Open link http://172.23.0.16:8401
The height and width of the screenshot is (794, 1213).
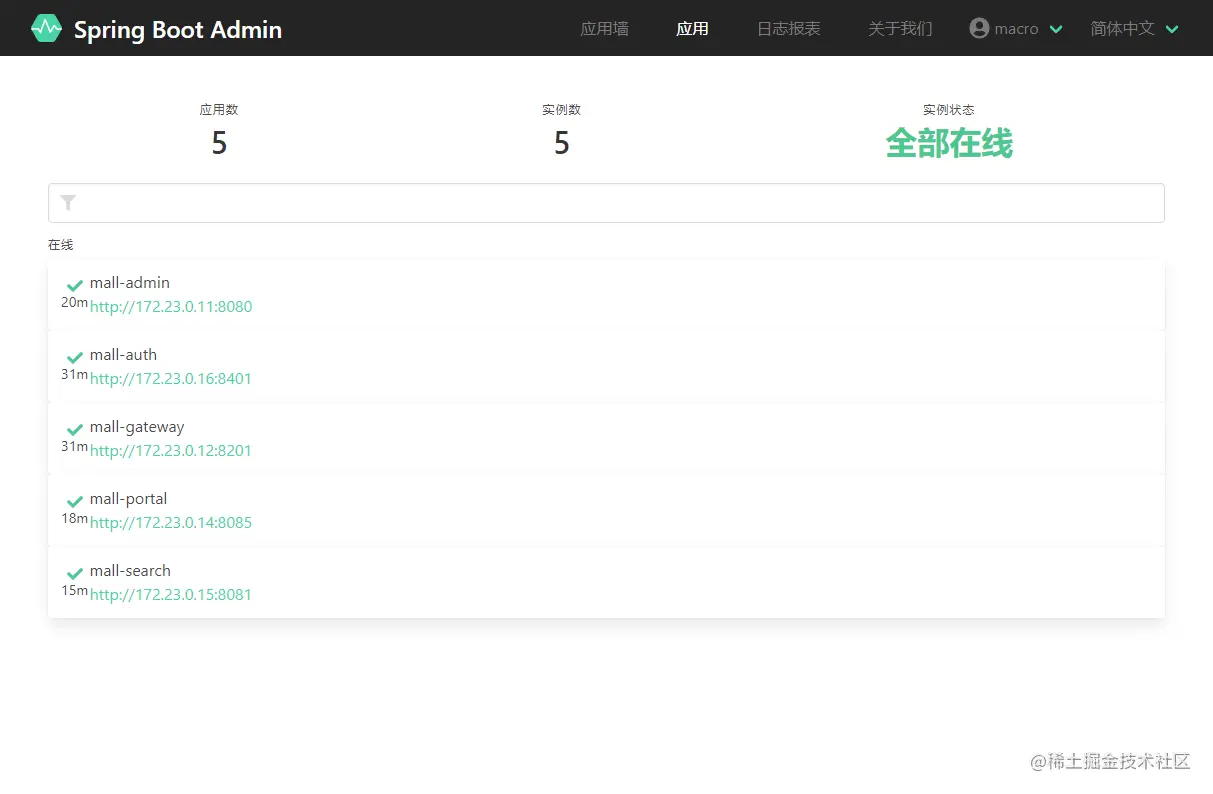click(171, 379)
